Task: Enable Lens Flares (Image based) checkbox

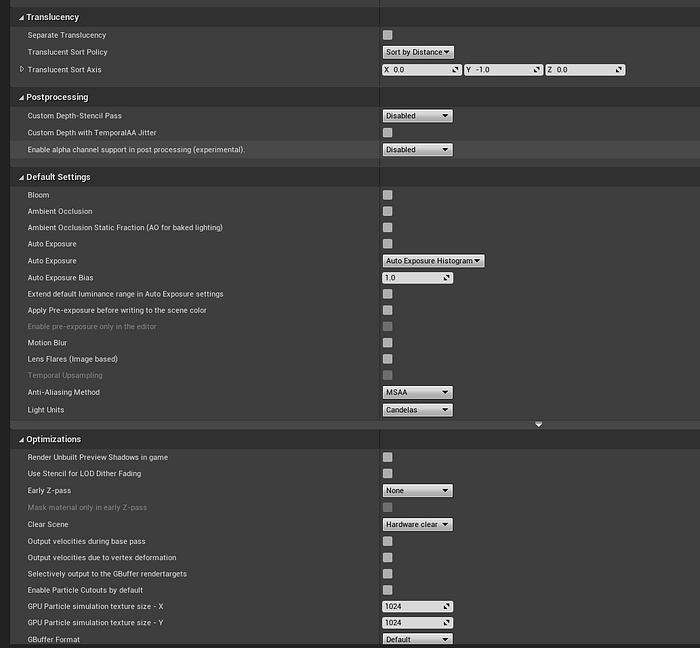Action: click(388, 359)
